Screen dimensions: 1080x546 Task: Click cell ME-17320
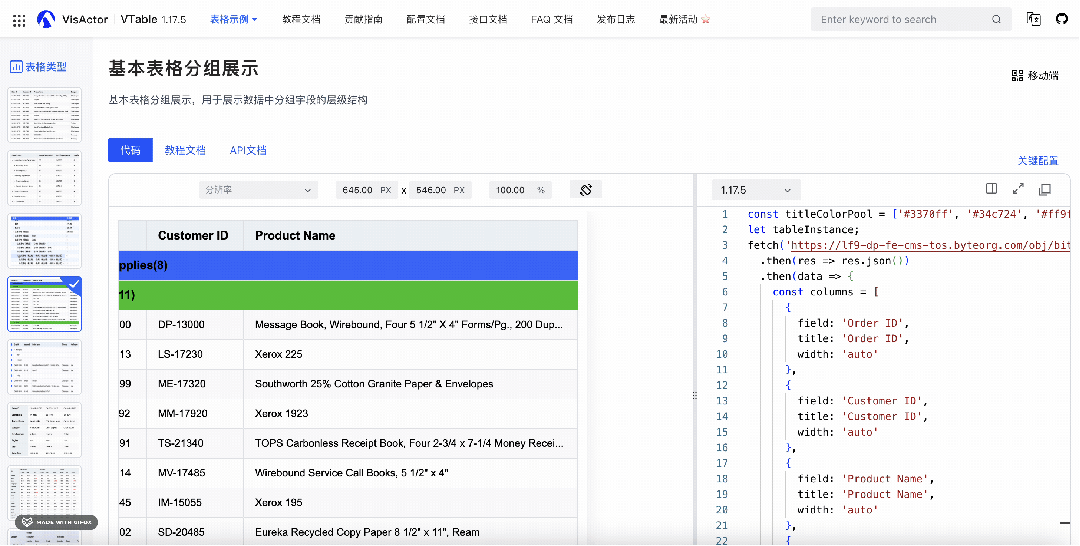coord(195,384)
